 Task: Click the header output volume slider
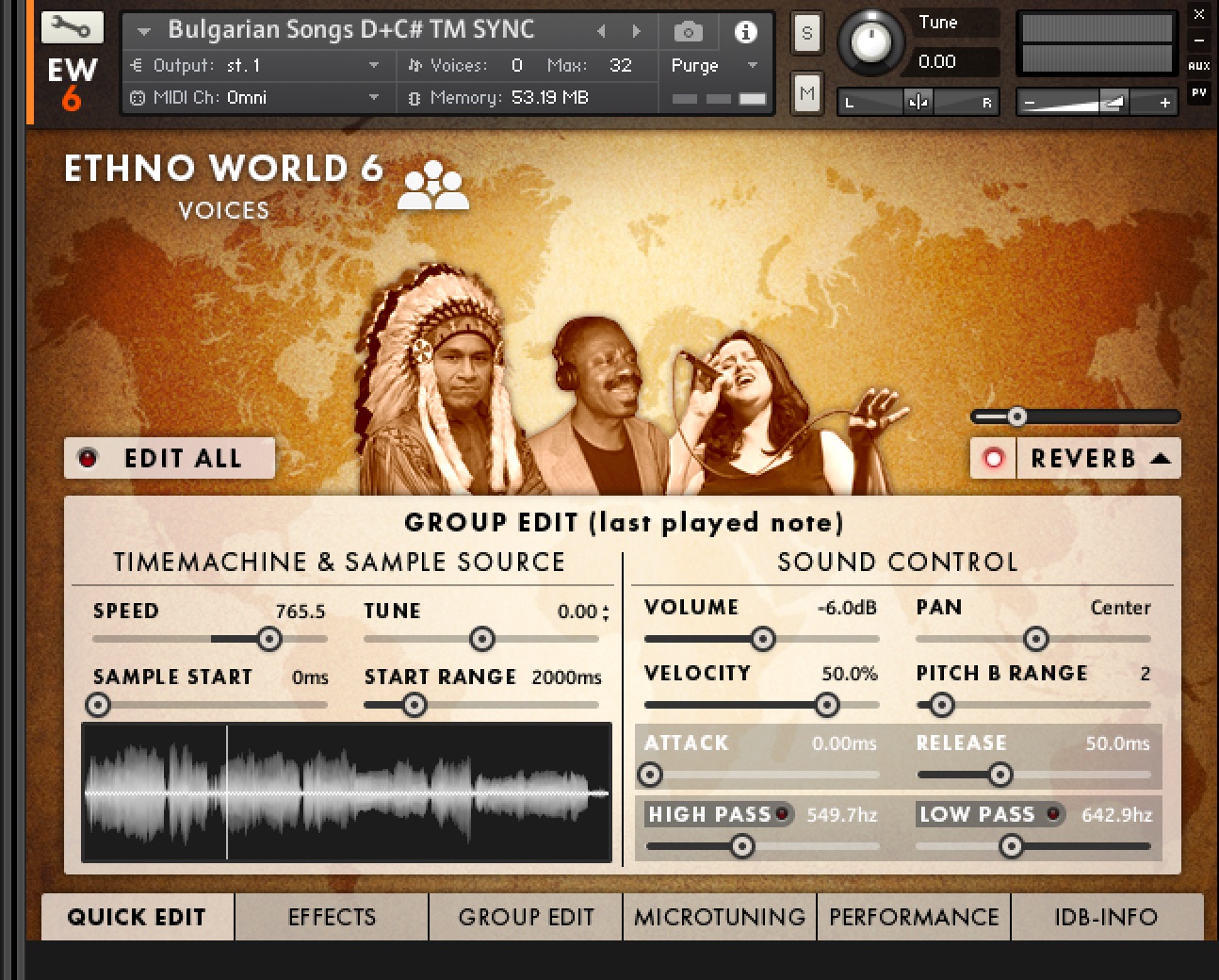pos(1097,102)
